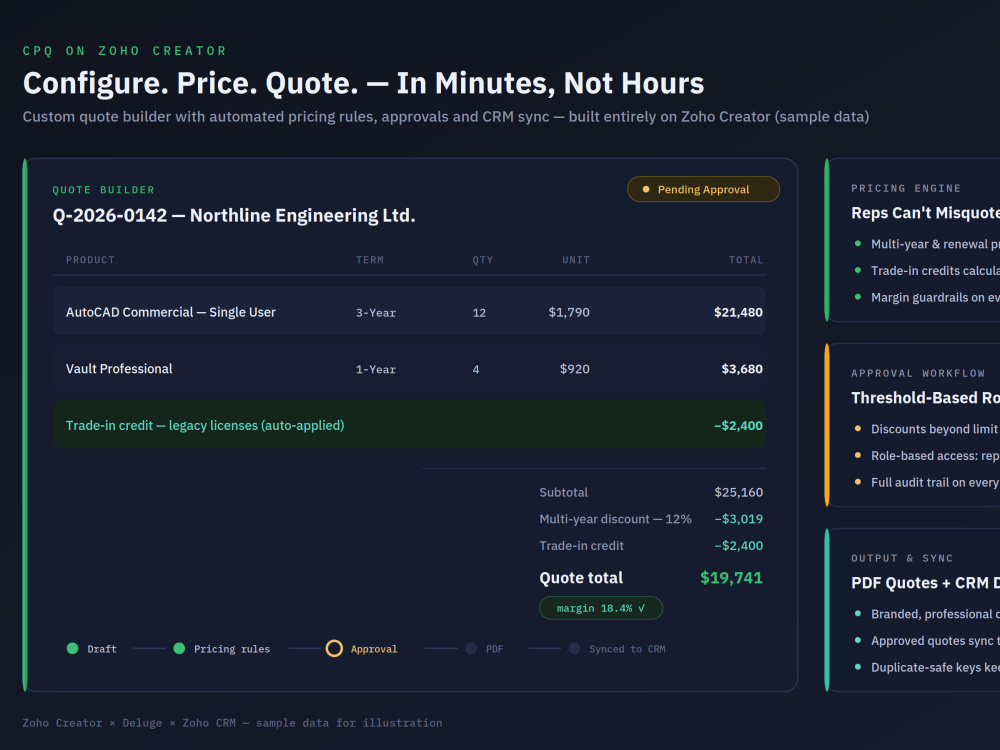The image size is (1000, 750).
Task: Click the $21,480 line total
Action: point(738,312)
